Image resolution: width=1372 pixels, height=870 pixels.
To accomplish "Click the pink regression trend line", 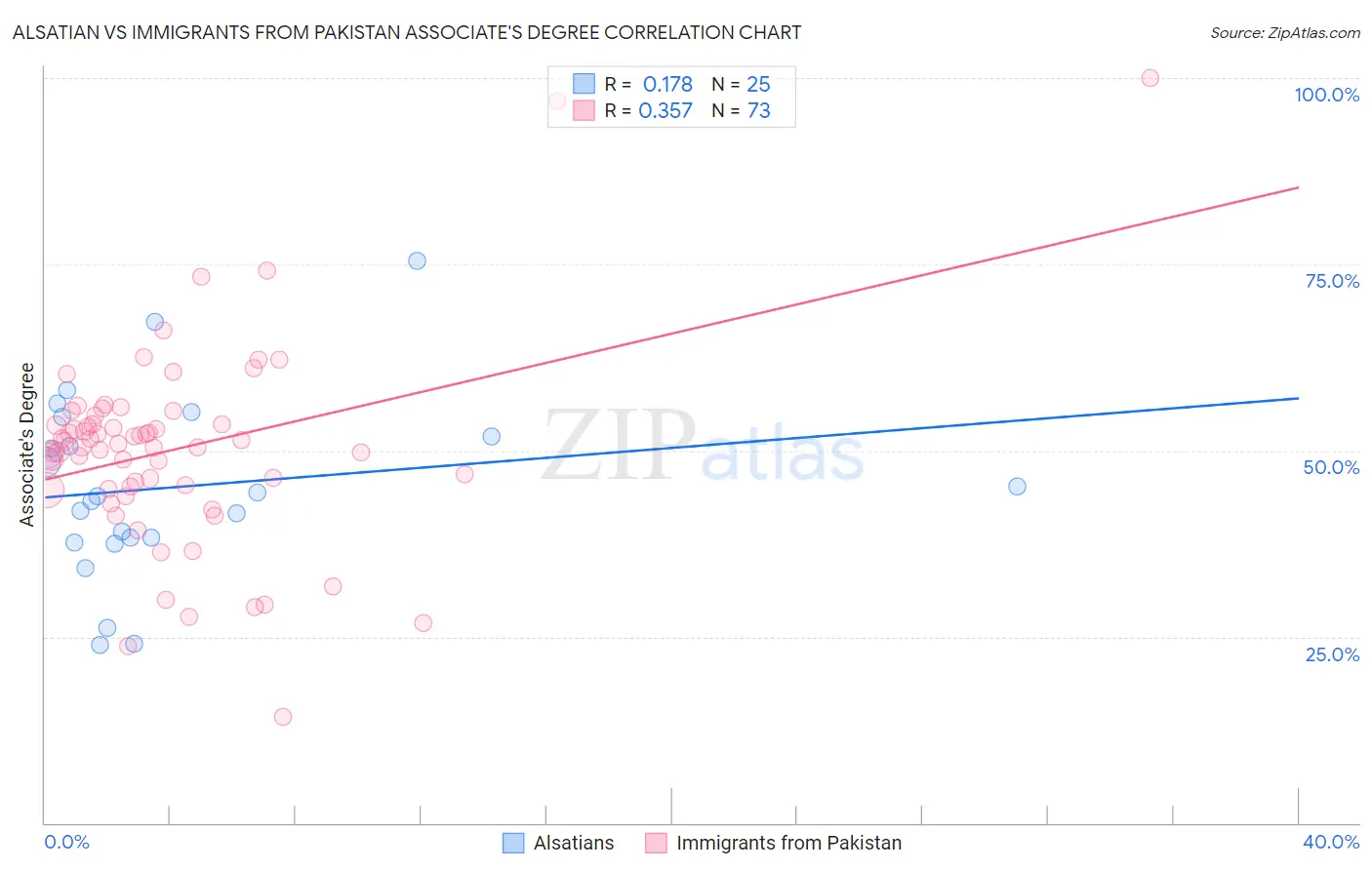I will pyautogui.click(x=671, y=333).
